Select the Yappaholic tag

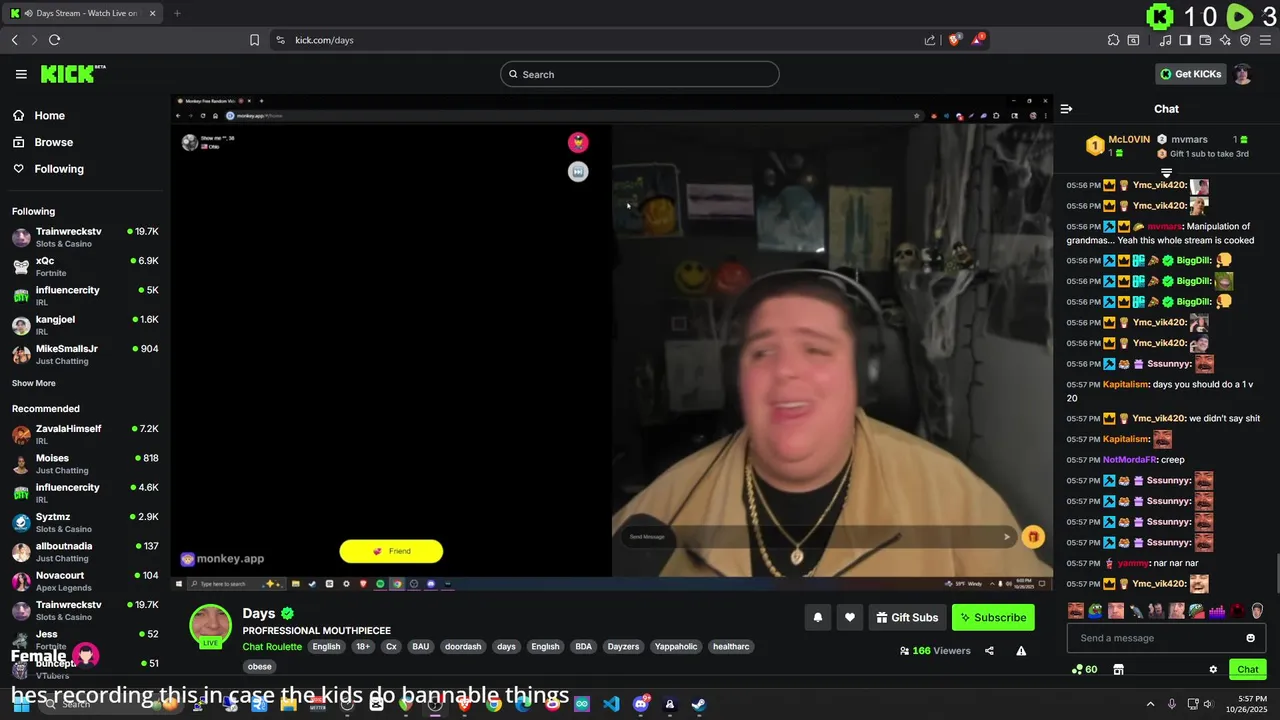[676, 647]
